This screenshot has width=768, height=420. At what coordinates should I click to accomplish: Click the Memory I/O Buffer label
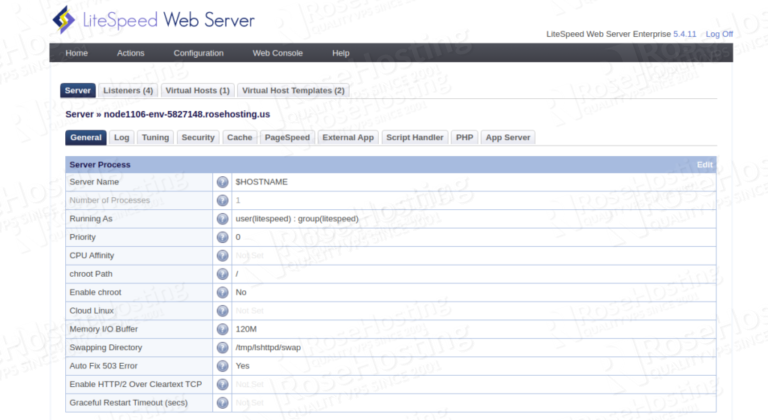tap(103, 329)
